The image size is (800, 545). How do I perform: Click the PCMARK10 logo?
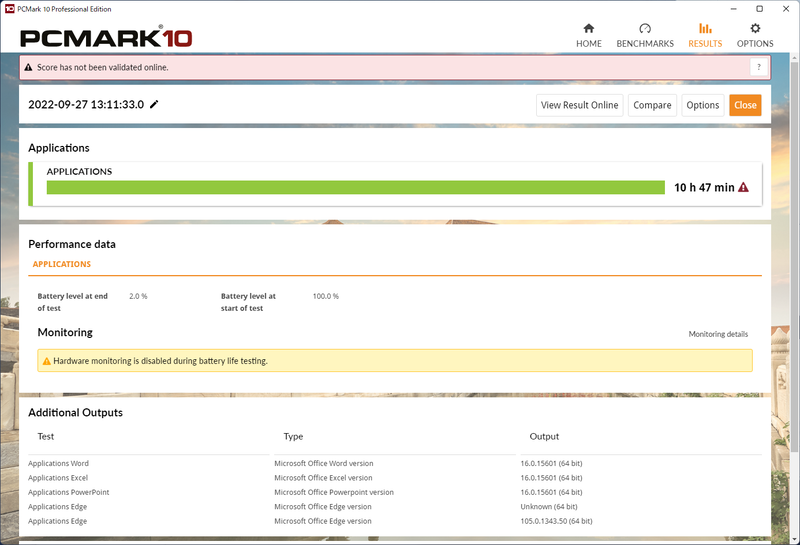106,37
